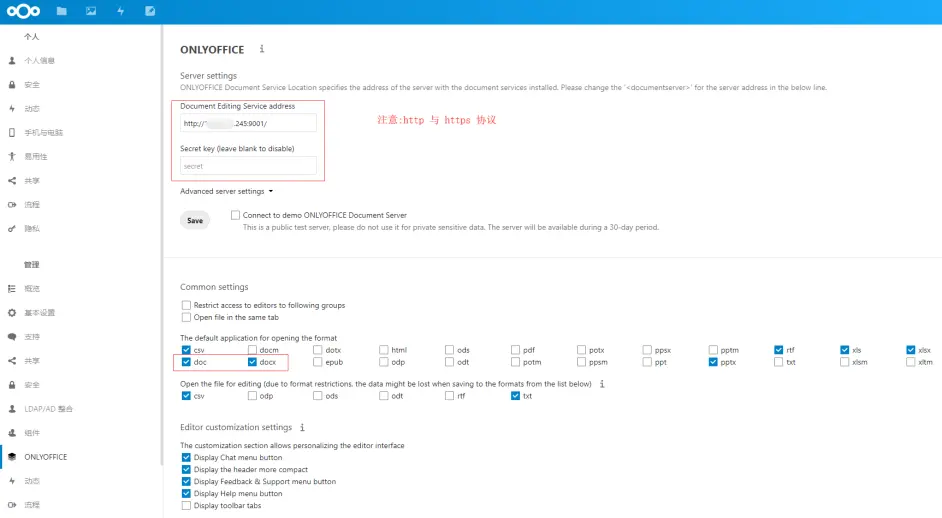Click the group icon for 组件
Image resolution: width=942 pixels, height=518 pixels.
[x=12, y=433]
